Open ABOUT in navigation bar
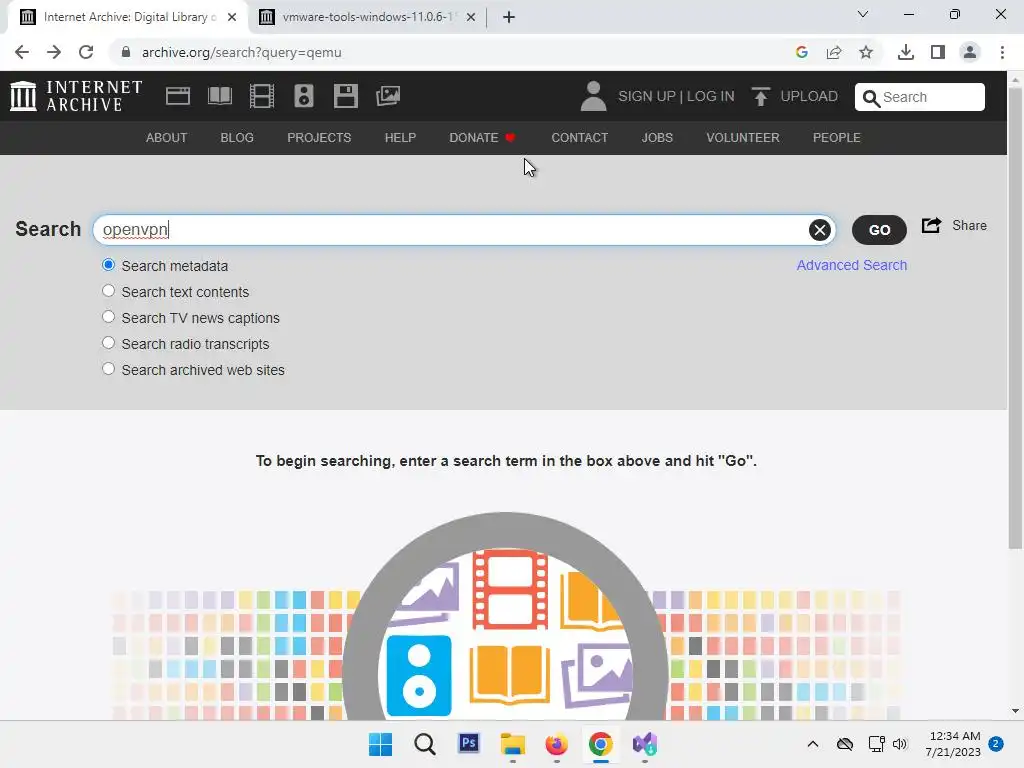Screen dimensions: 1024x768 pos(167,138)
